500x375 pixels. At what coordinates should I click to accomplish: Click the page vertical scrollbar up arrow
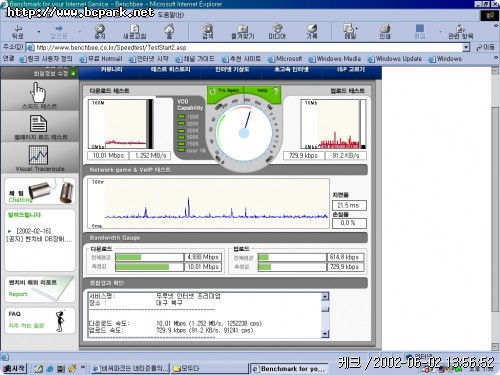pos(495,70)
